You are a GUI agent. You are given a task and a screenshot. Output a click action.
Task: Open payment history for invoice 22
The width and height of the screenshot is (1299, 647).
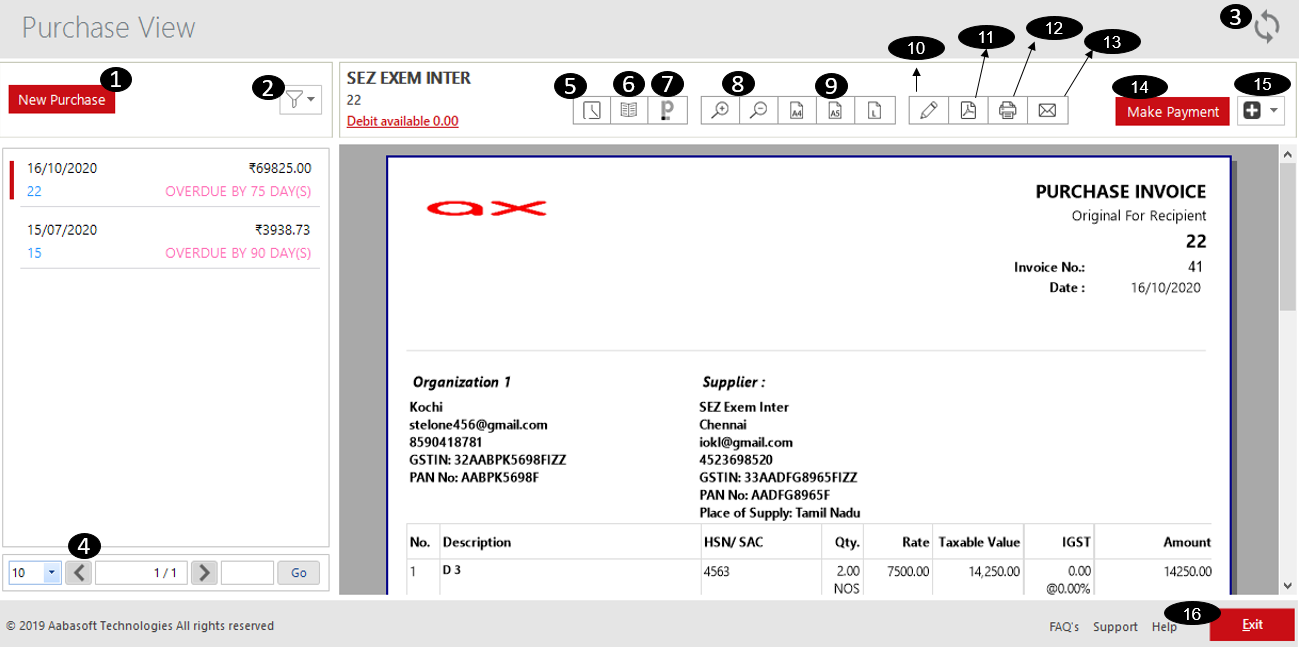tap(591, 110)
